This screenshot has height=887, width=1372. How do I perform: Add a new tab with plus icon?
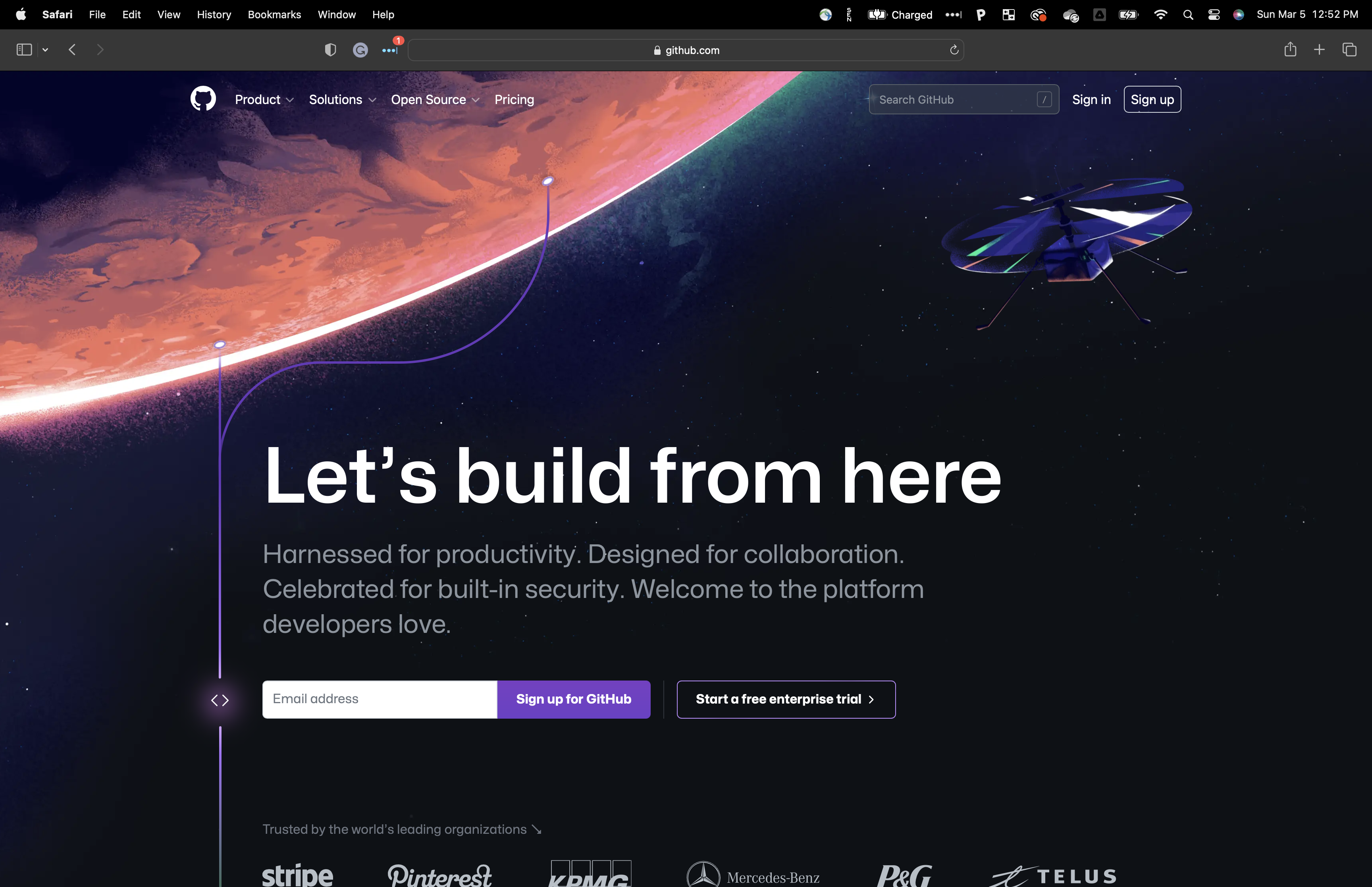pyautogui.click(x=1319, y=50)
